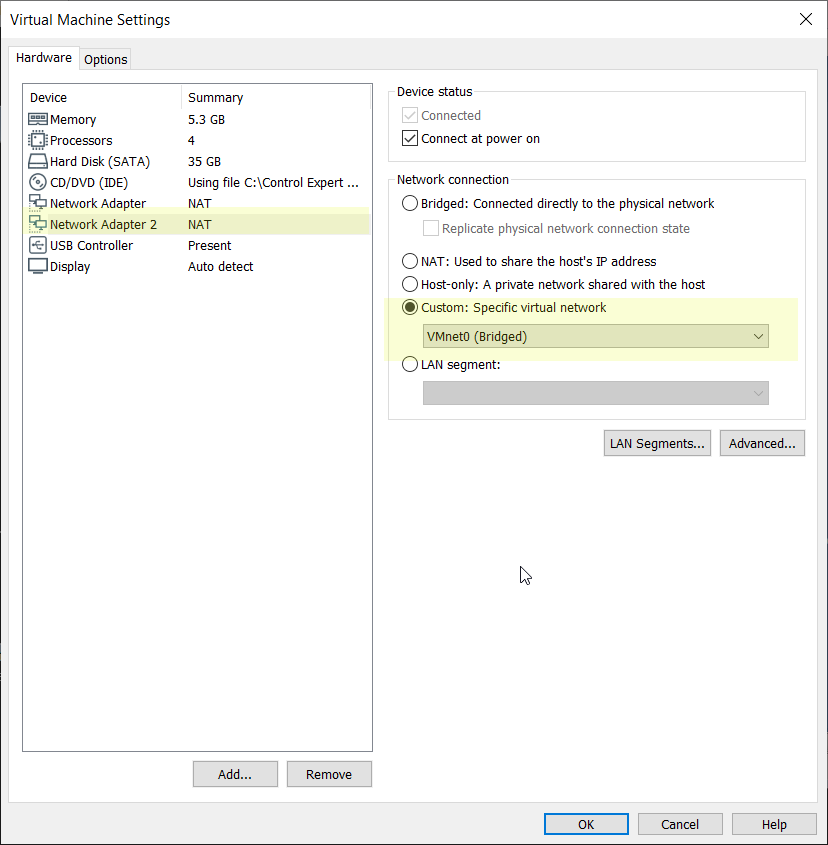Select first Network Adapter row label
828x845 pixels.
(98, 204)
